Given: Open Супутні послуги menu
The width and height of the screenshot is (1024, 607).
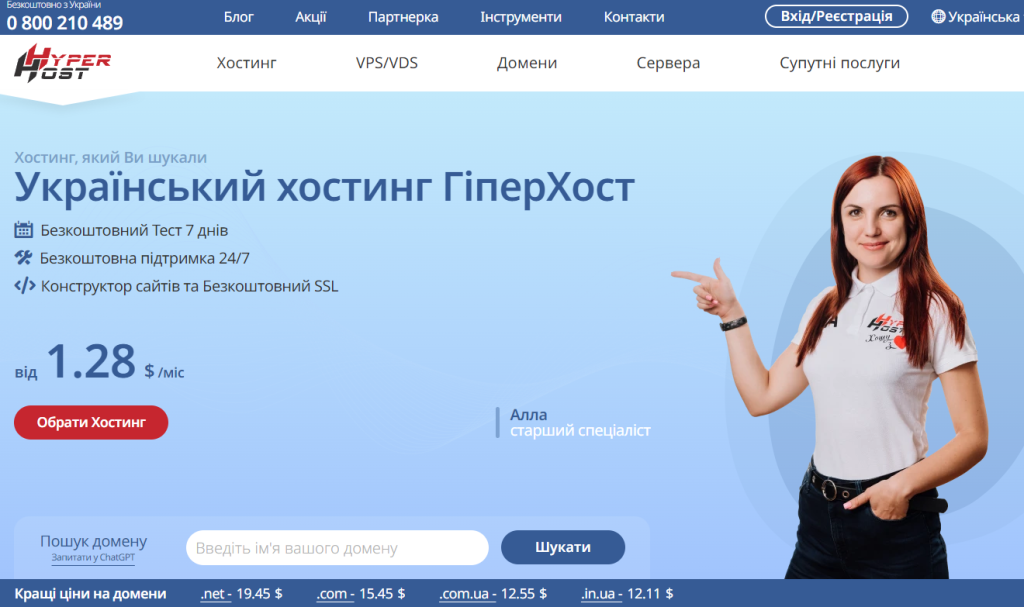Looking at the screenshot, I should point(839,63).
